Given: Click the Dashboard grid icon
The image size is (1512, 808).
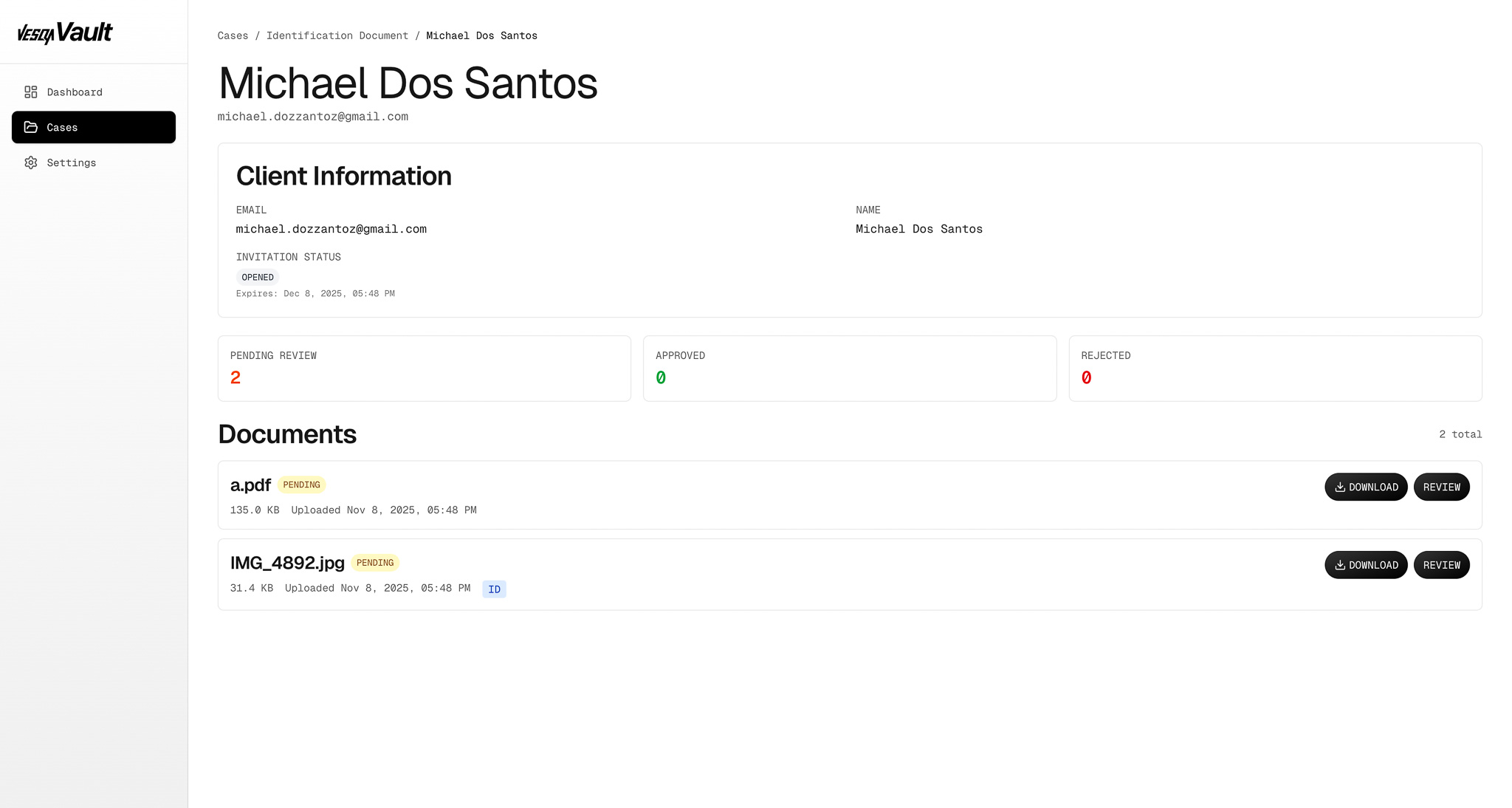Looking at the screenshot, I should pyautogui.click(x=30, y=92).
